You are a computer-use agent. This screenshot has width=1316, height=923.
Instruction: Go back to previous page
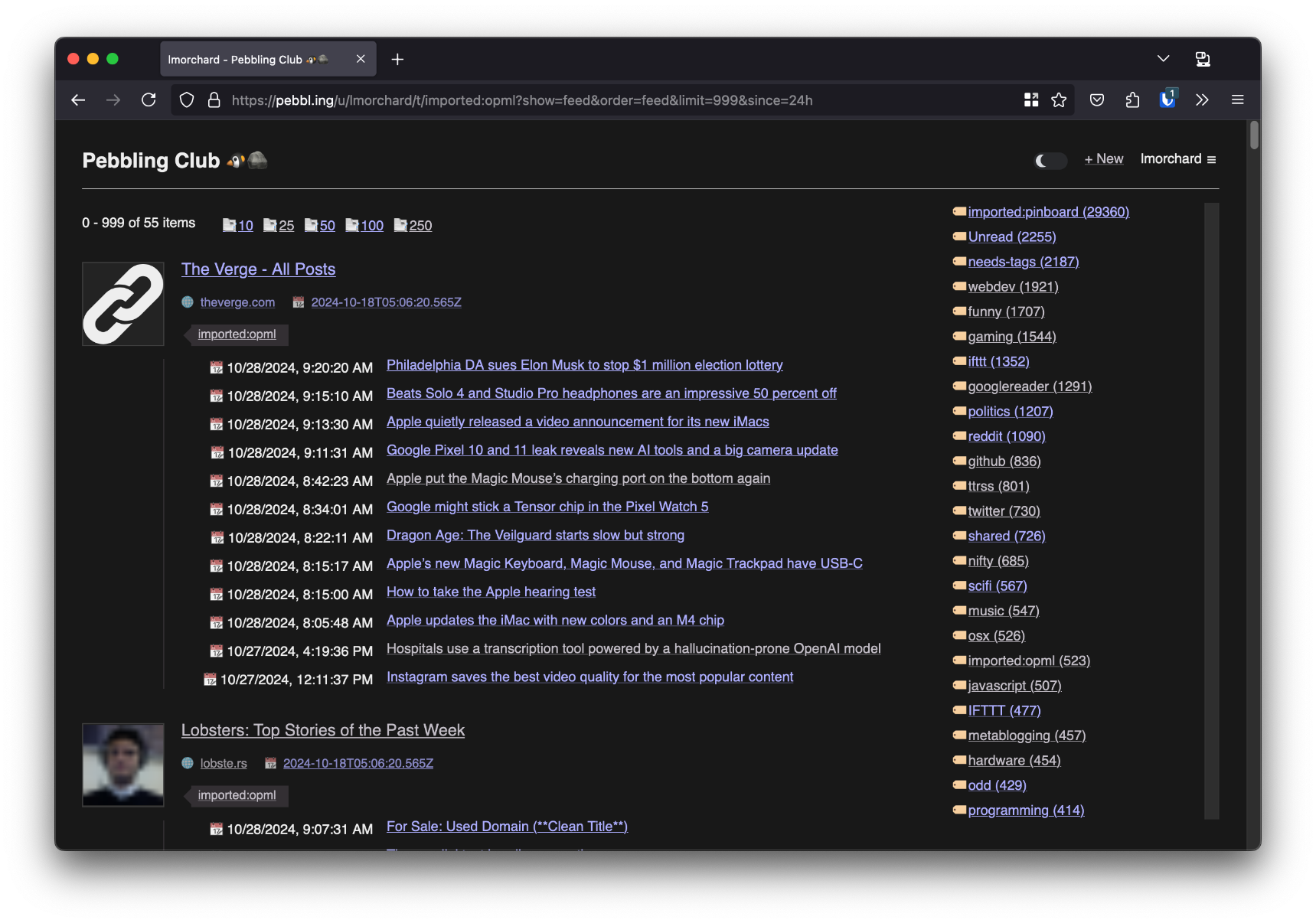tap(78, 100)
